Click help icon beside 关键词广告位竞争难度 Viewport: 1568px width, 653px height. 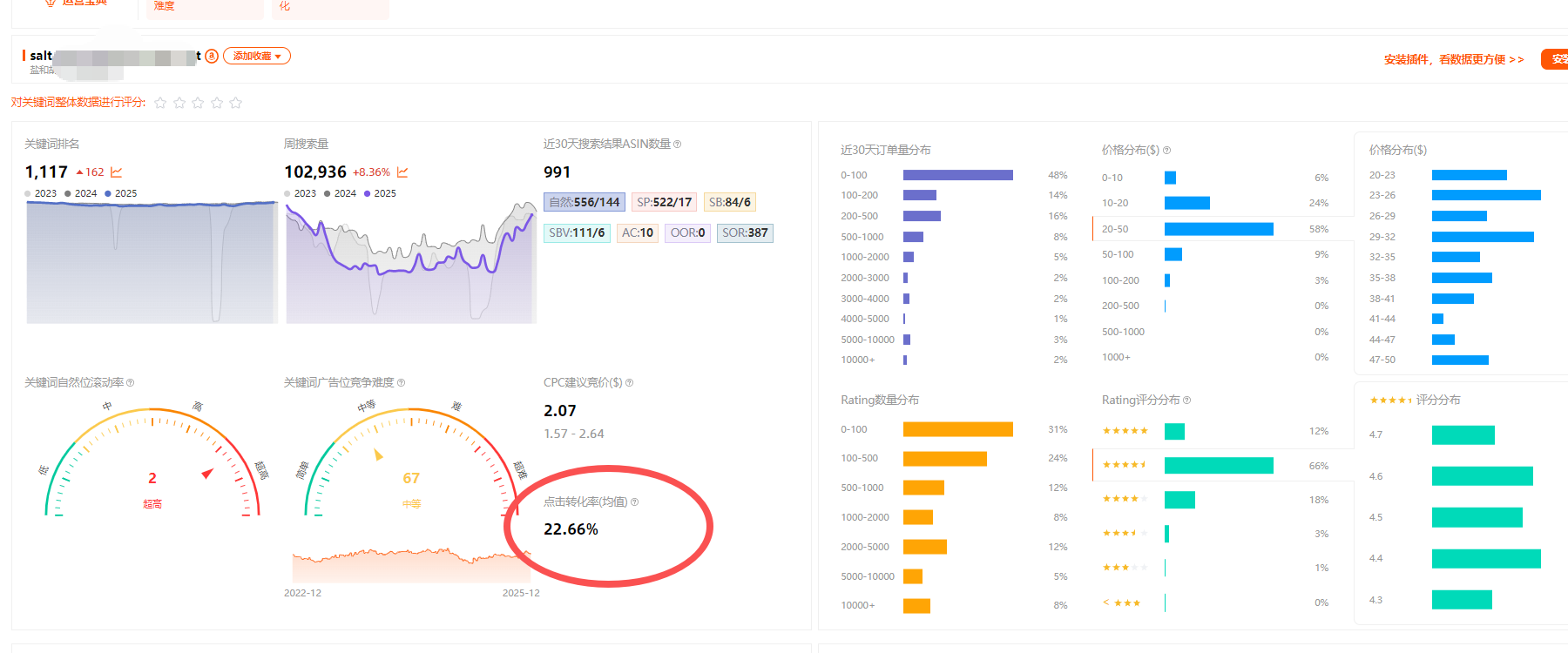tap(401, 383)
